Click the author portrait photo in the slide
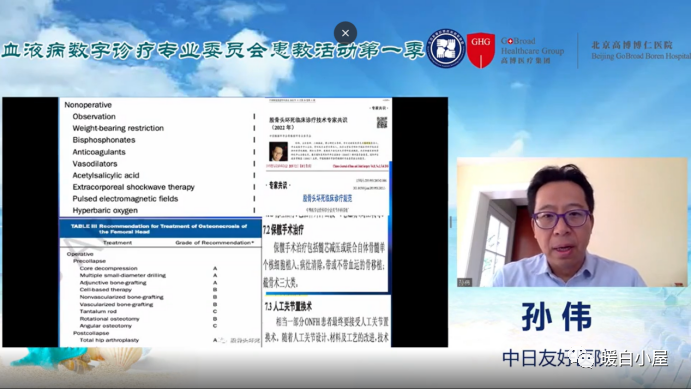691x389 pixels. 278,152
